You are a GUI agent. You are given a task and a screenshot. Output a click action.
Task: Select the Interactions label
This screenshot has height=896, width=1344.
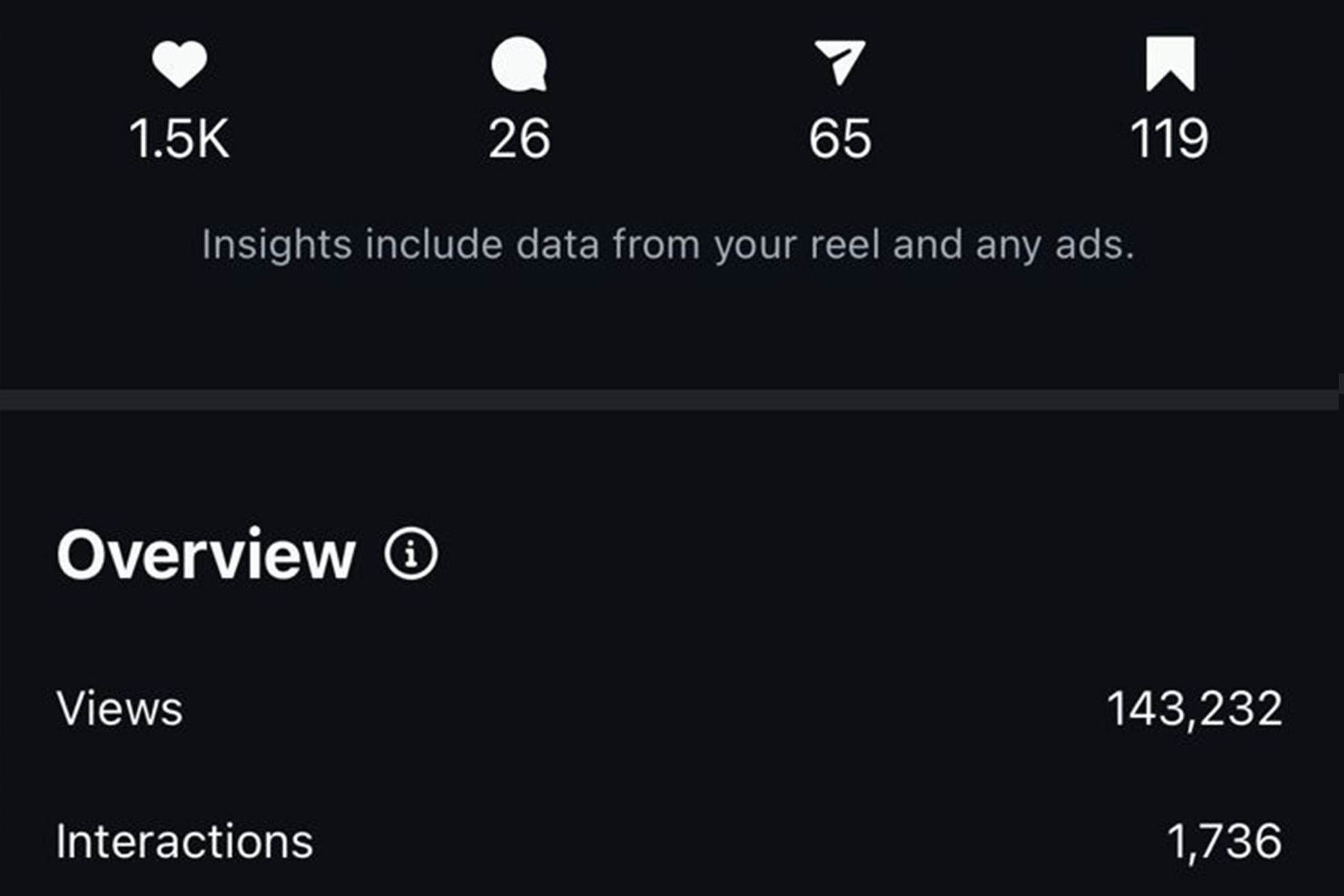(x=184, y=841)
